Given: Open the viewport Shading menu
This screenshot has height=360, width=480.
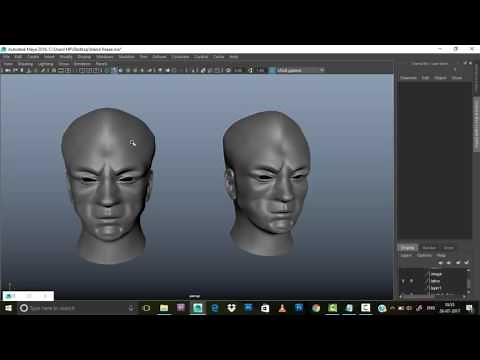Looking at the screenshot, I should pyautogui.click(x=25, y=64).
